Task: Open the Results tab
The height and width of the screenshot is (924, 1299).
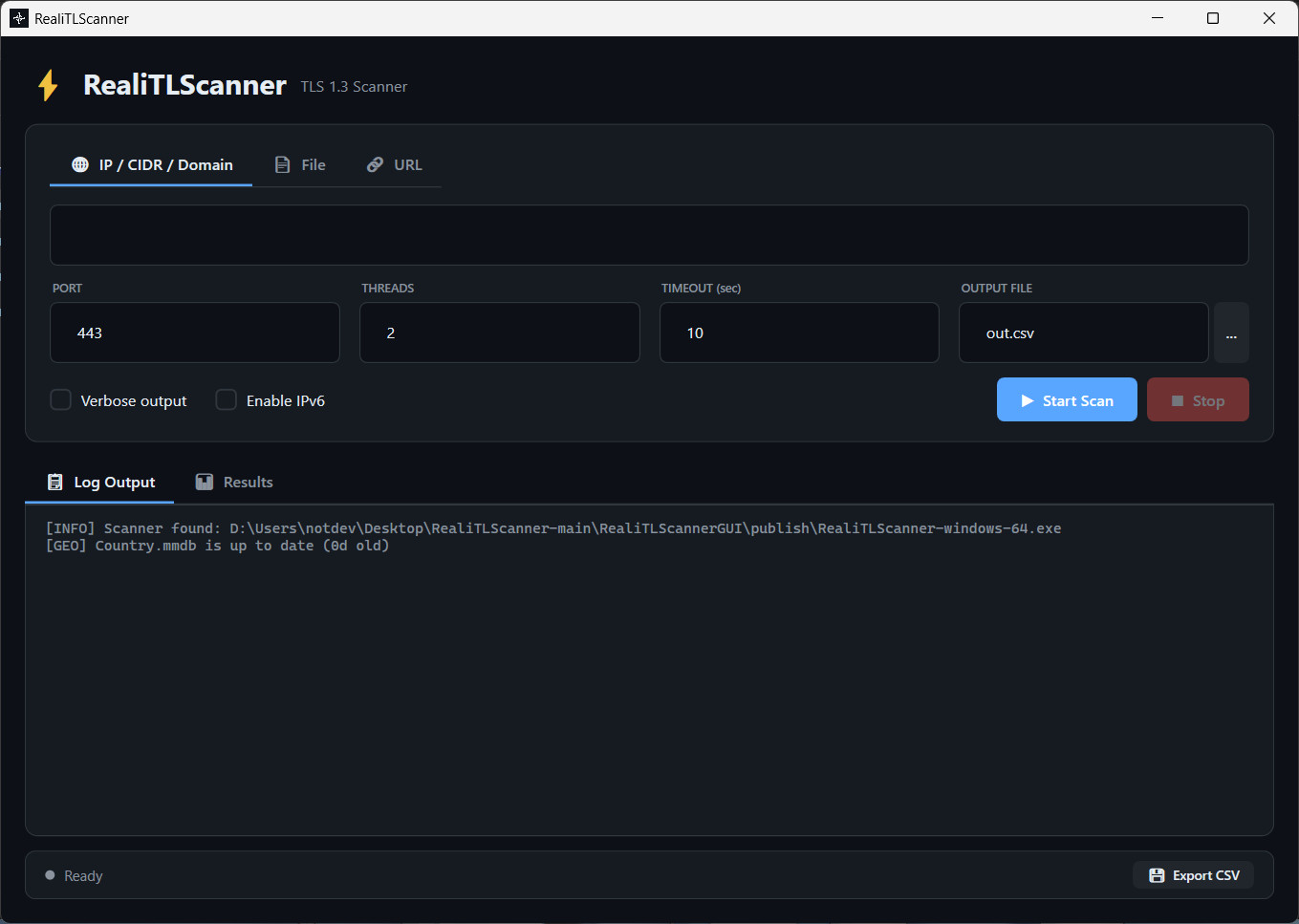Action: [234, 483]
